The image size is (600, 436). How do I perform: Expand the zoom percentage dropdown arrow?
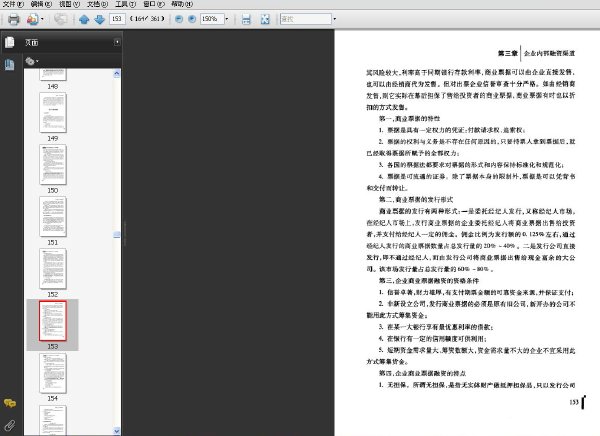tap(227, 19)
